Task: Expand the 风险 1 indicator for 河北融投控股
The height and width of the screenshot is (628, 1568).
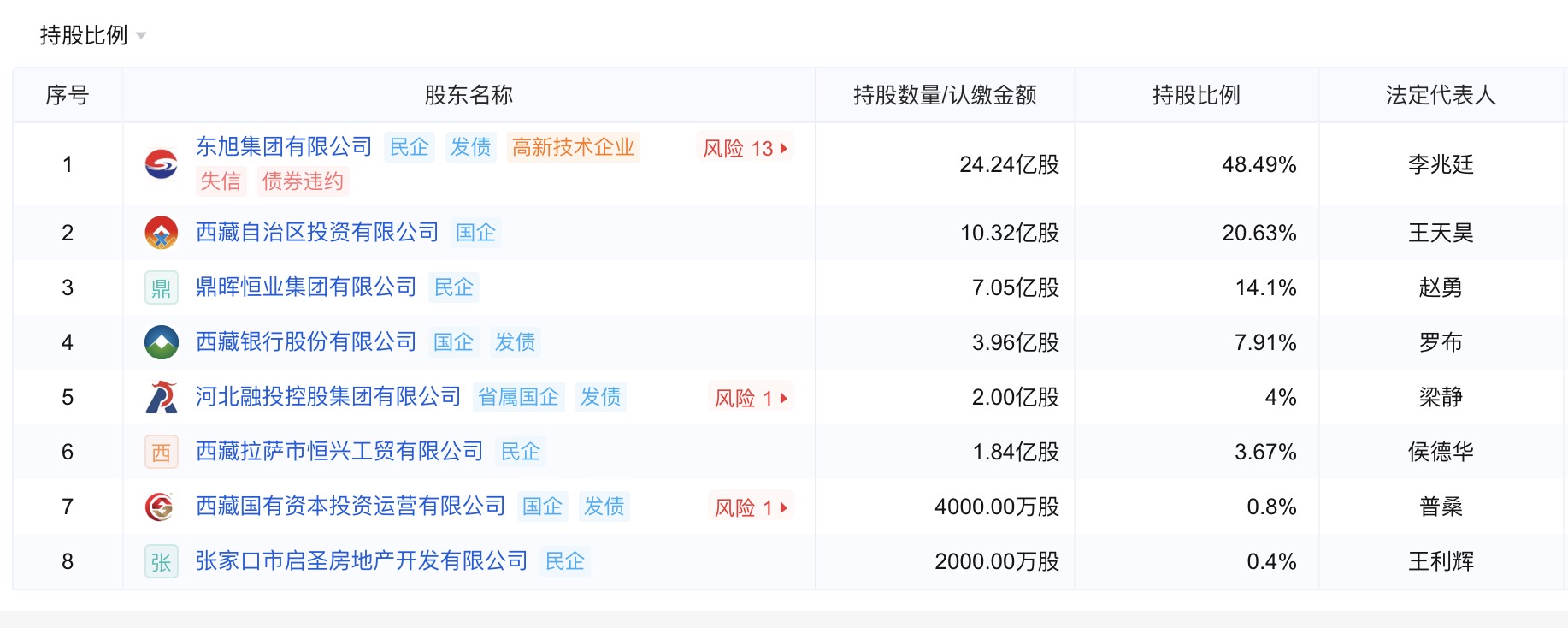Action: (751, 398)
